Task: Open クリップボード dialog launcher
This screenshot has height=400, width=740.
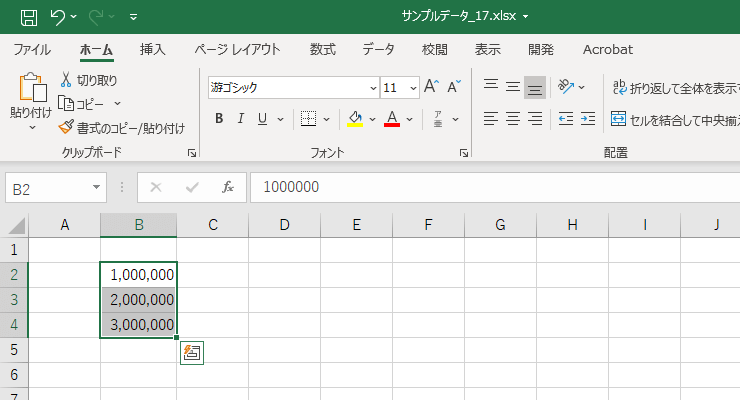Action: 192,153
